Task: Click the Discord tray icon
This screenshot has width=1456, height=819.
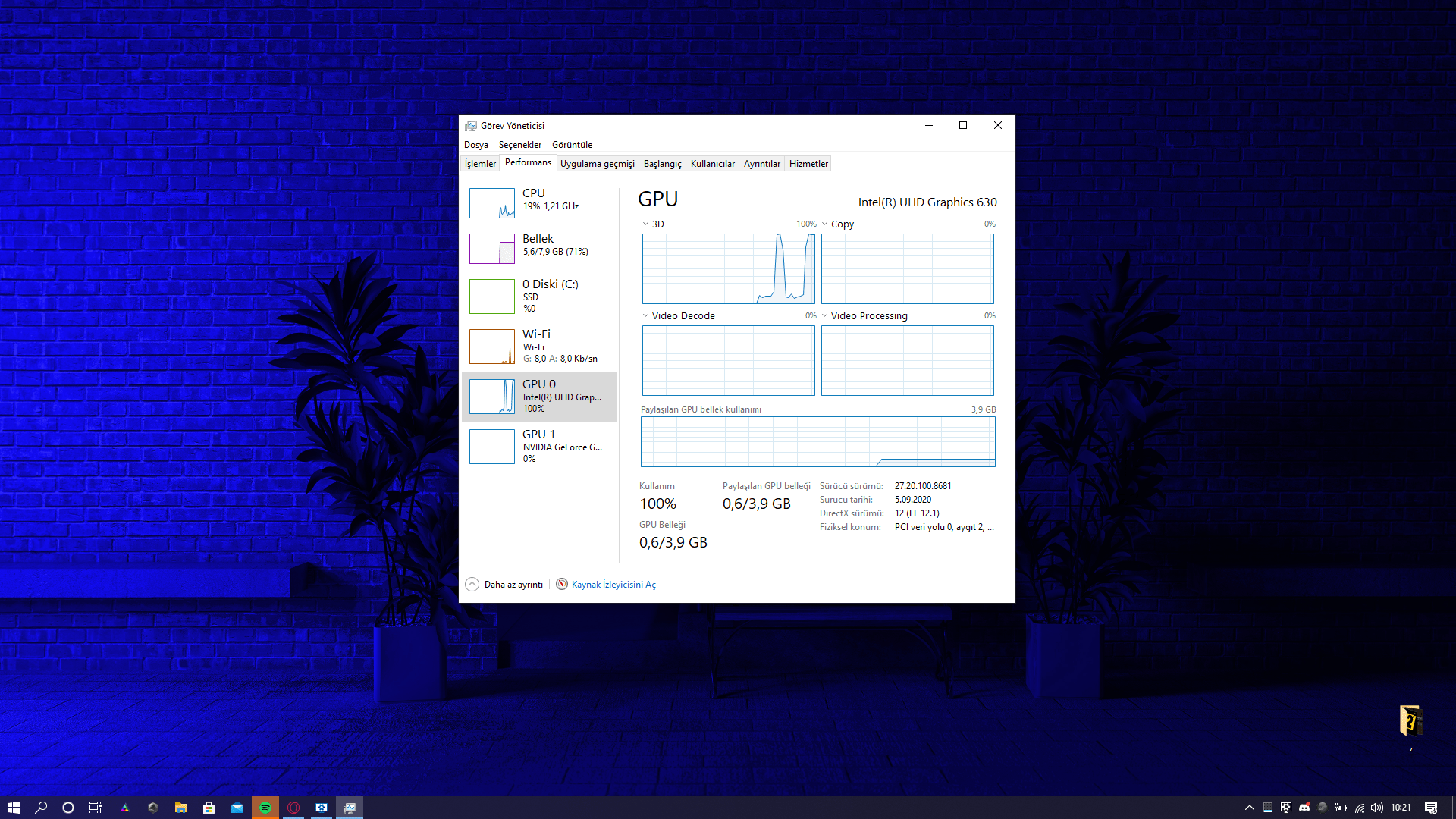Action: pyautogui.click(x=1304, y=808)
